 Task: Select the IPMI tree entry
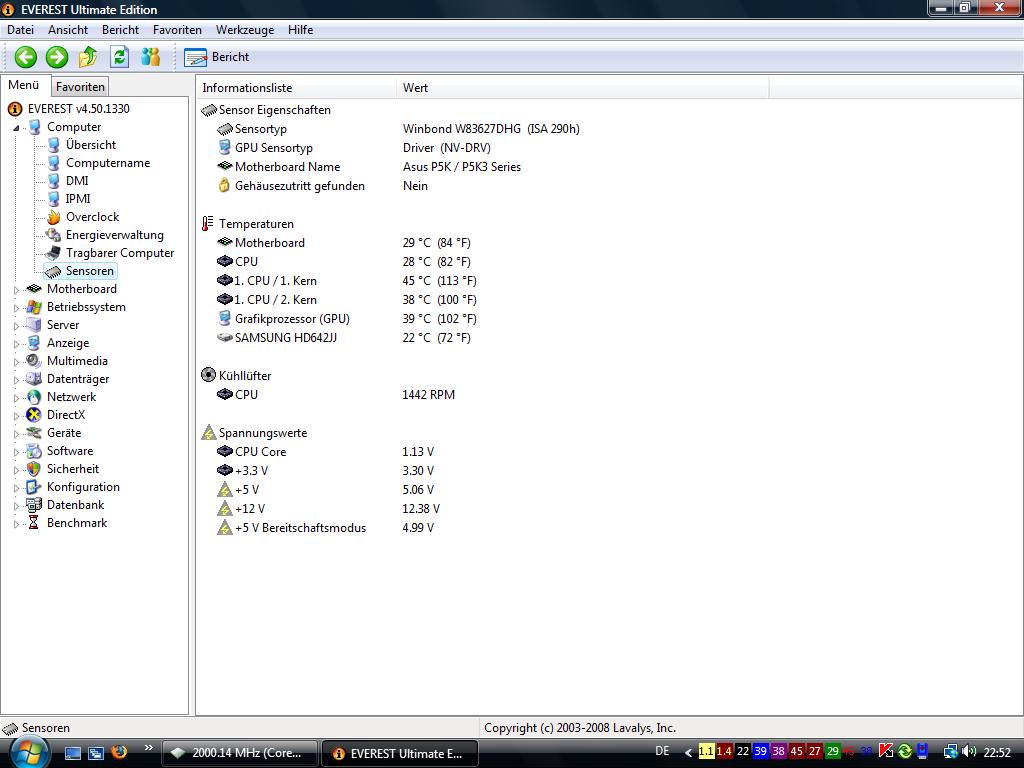click(x=78, y=199)
